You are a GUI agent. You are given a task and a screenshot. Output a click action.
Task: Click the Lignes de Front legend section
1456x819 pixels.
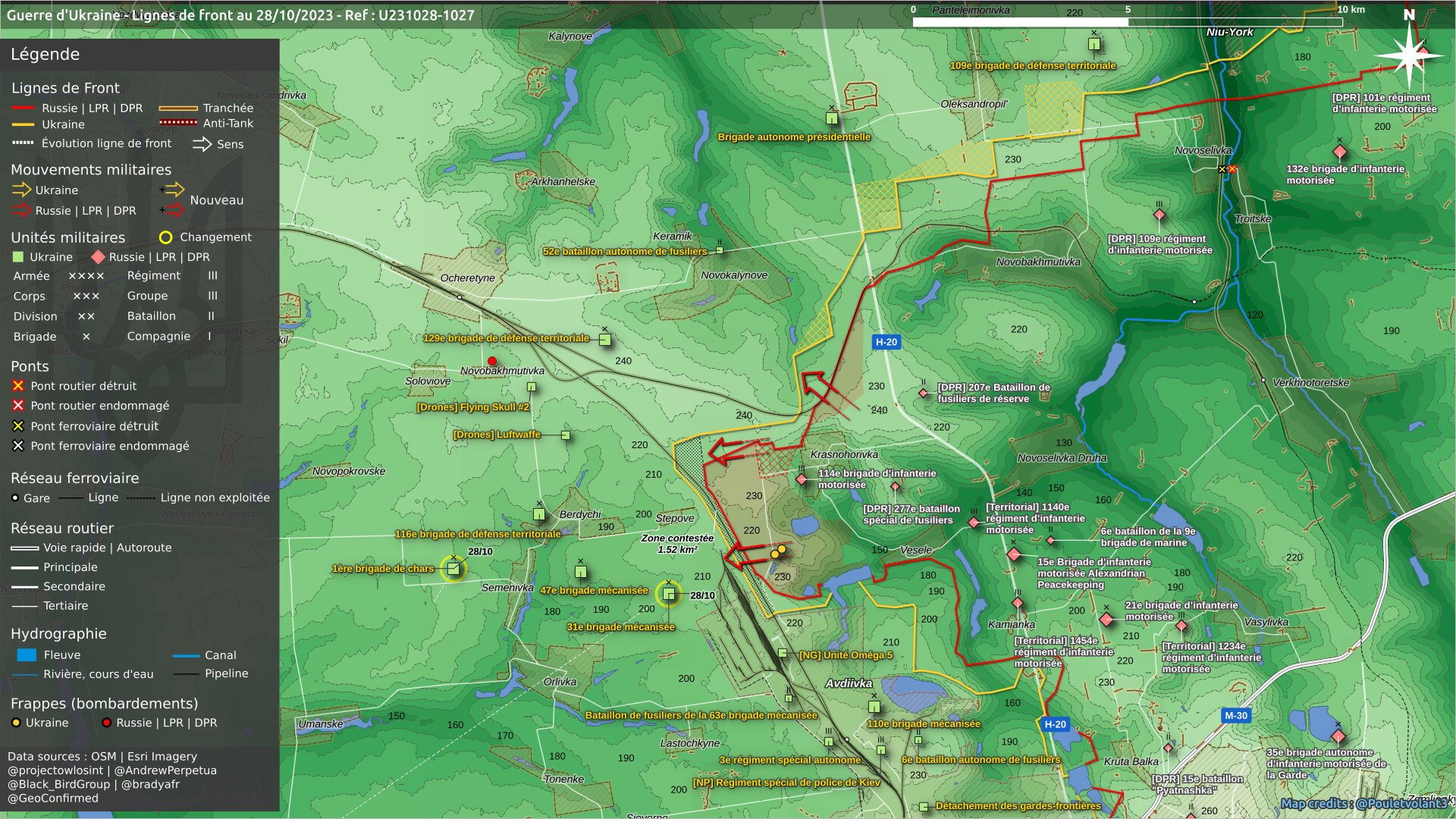[x=65, y=88]
